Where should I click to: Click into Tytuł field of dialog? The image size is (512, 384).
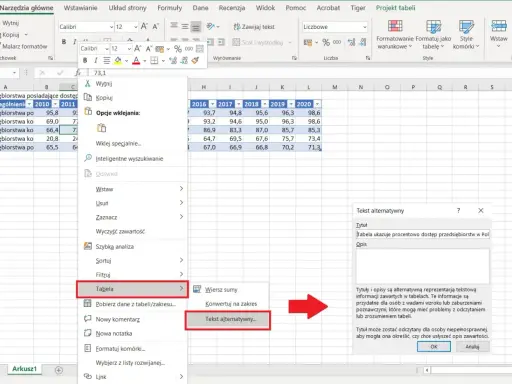tap(423, 234)
